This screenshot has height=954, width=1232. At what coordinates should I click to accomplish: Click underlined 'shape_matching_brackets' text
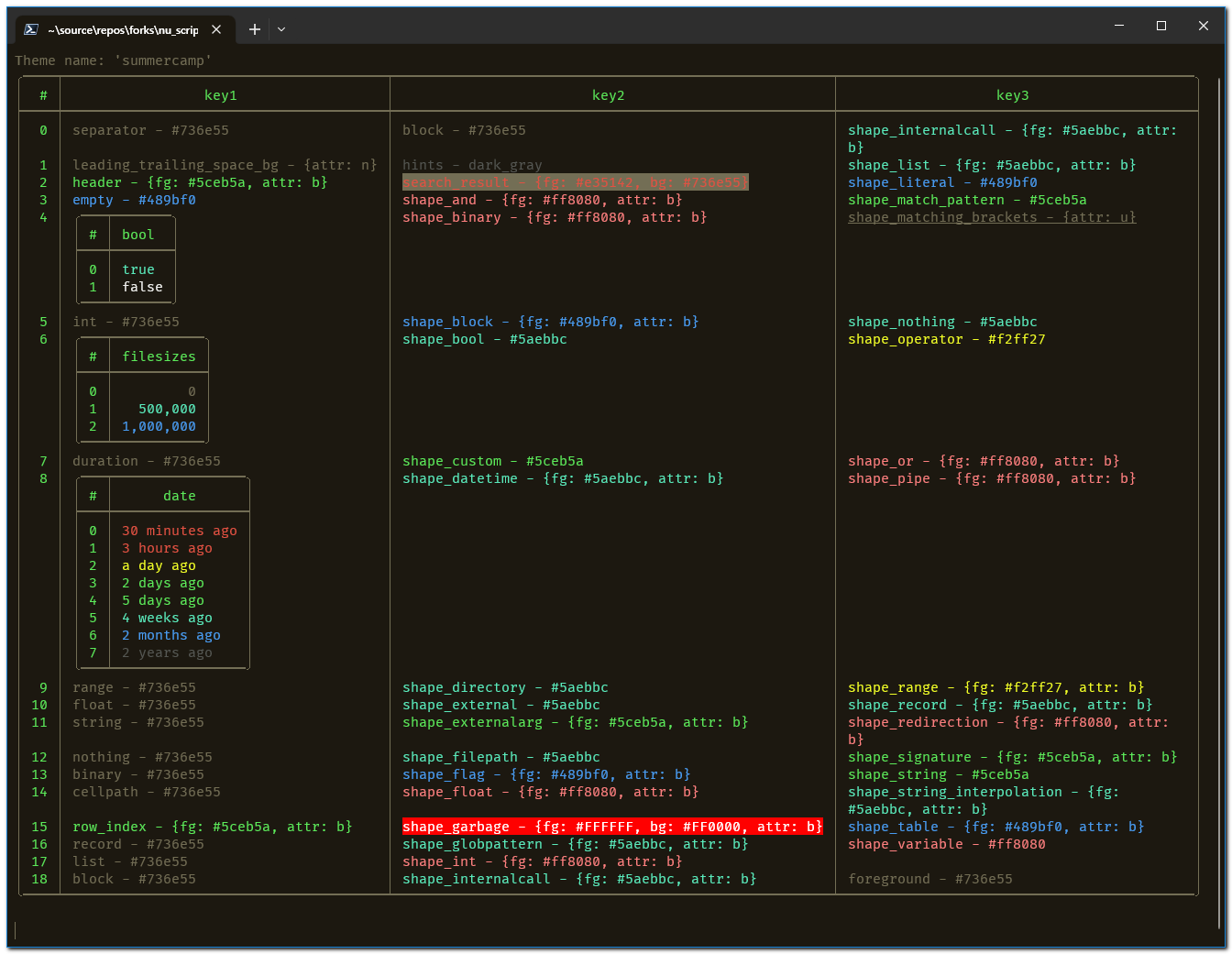click(x=992, y=217)
